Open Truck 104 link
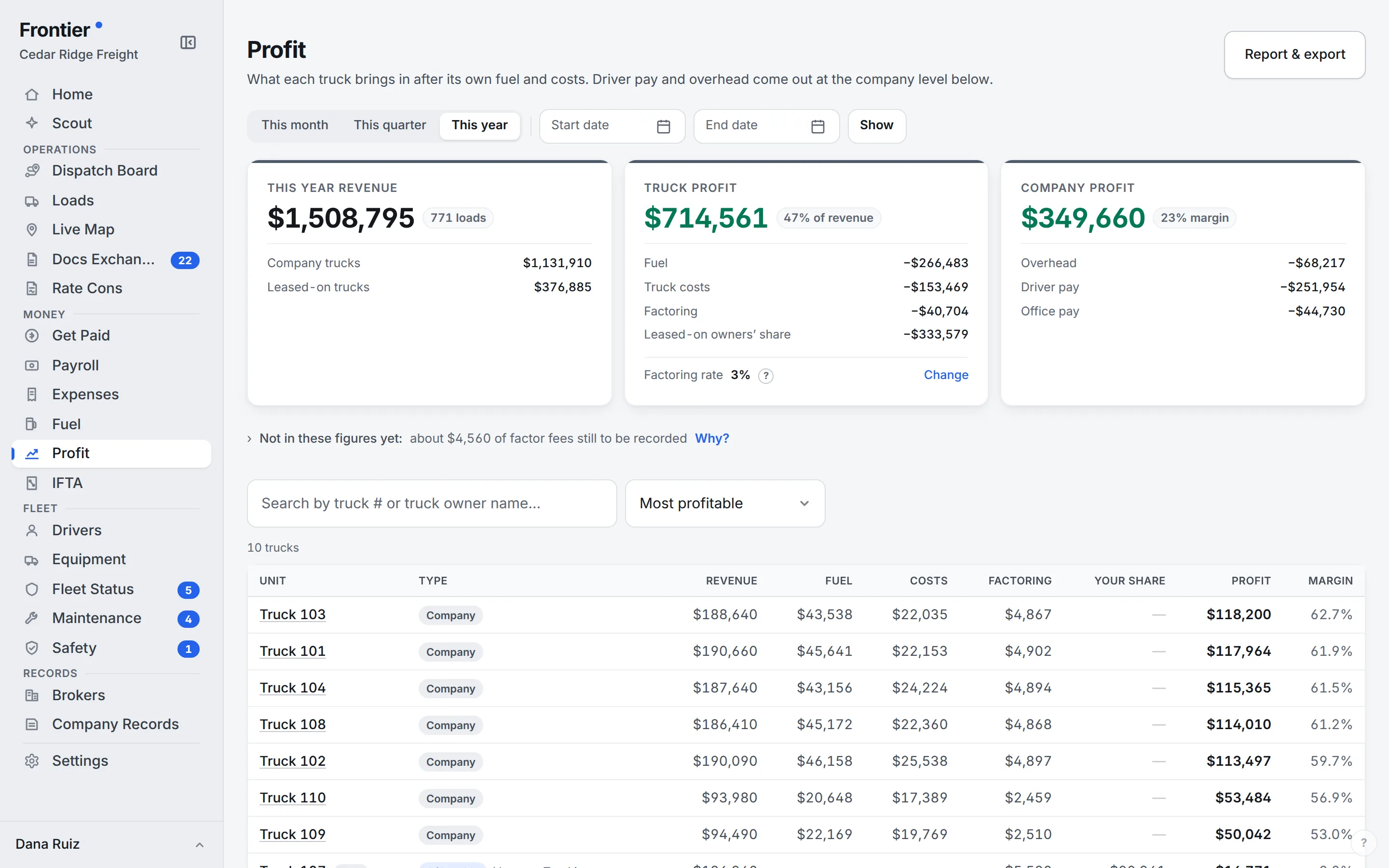The image size is (1389, 868). click(x=292, y=688)
